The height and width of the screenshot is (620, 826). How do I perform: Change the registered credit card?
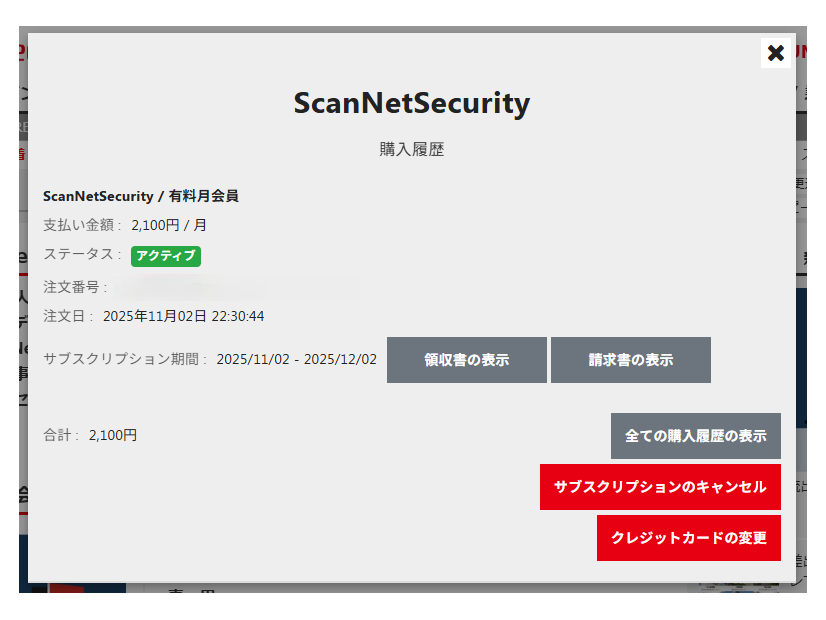(688, 538)
